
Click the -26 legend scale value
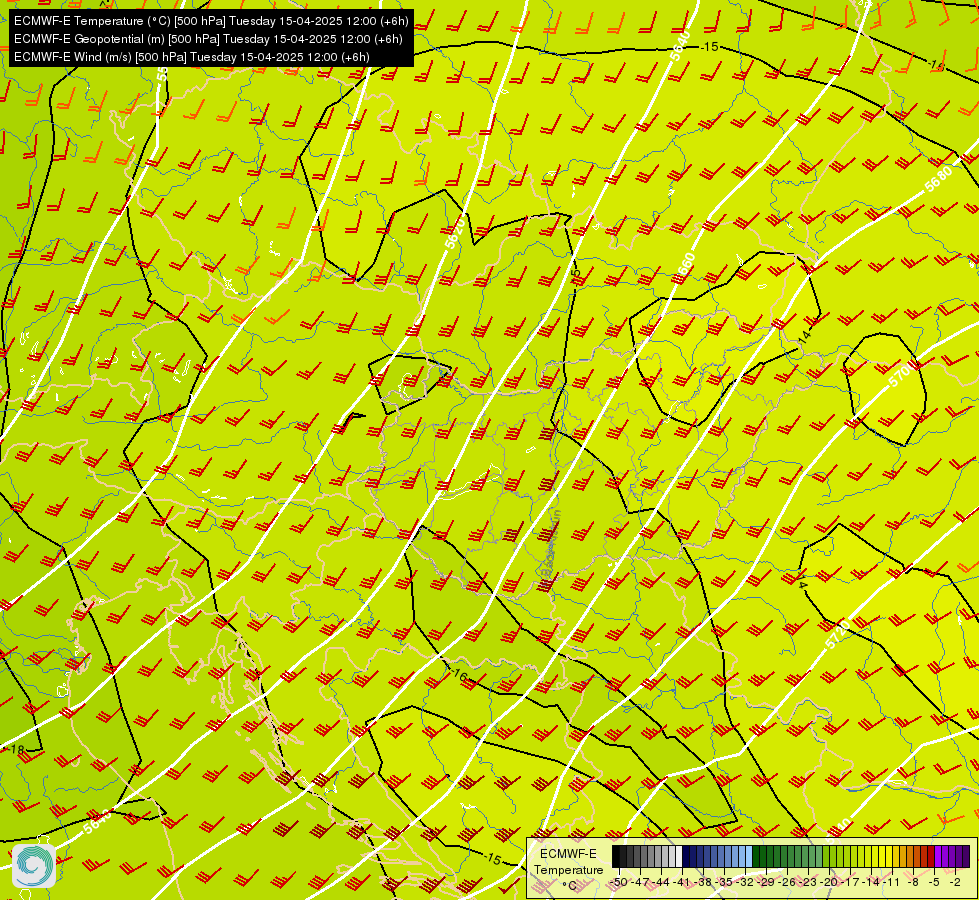787,882
